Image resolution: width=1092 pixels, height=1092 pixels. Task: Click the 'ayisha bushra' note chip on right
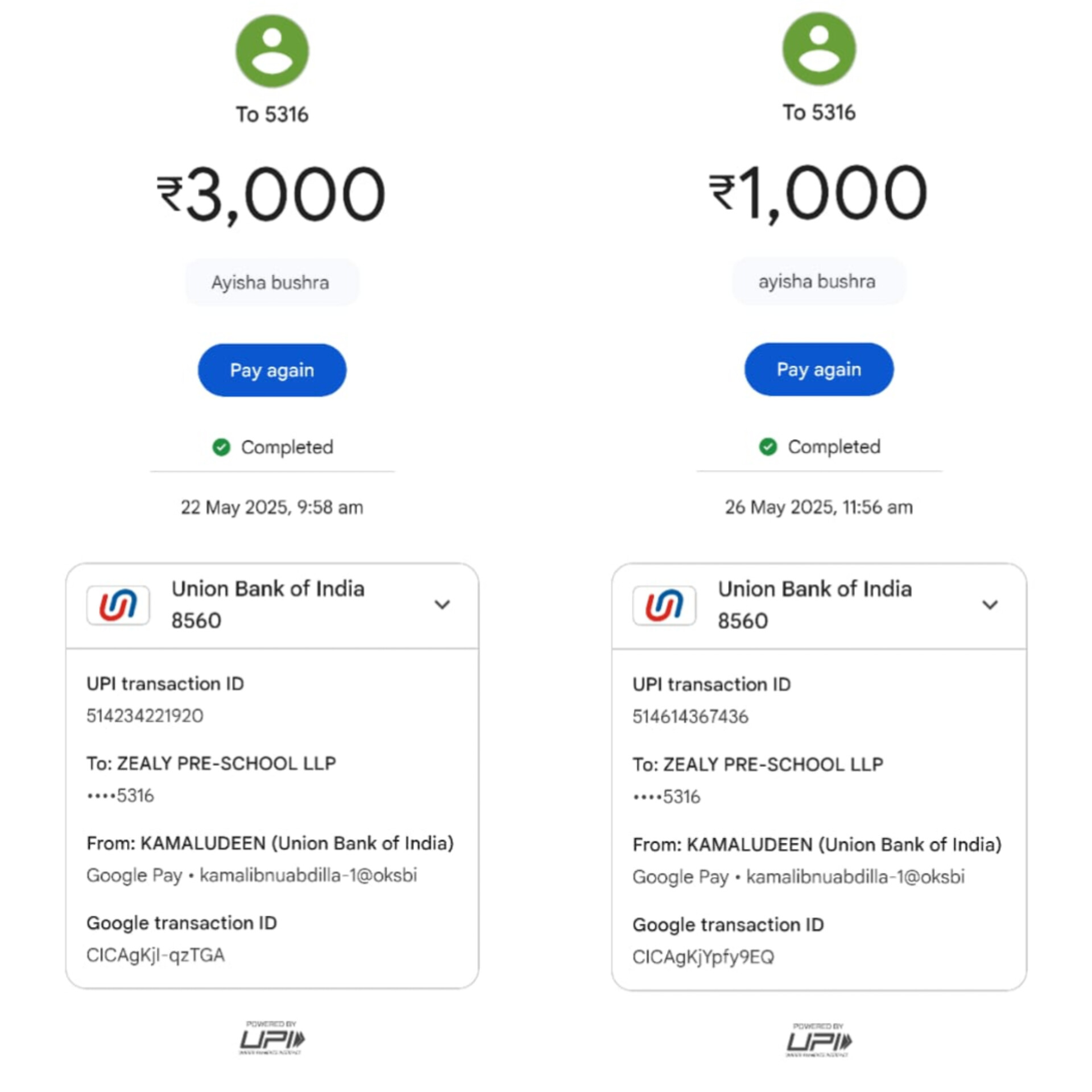tap(817, 282)
